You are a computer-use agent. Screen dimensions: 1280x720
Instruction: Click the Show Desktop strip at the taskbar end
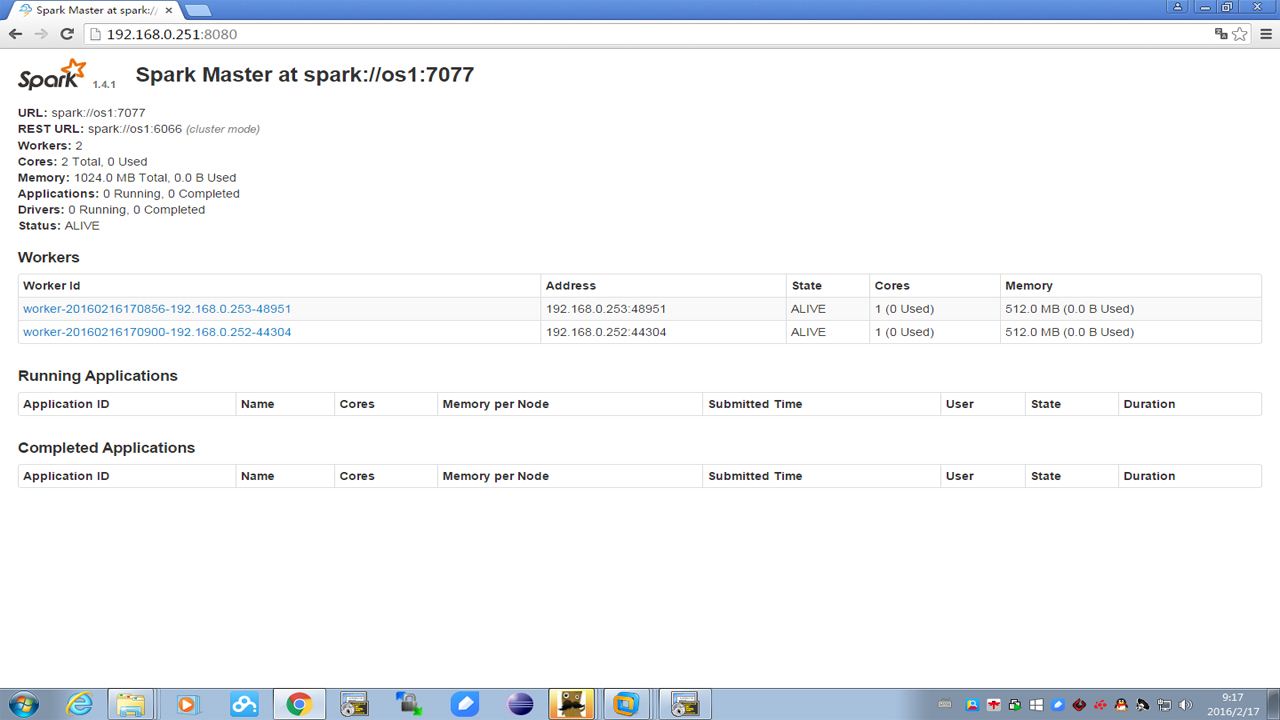(x=1273, y=704)
